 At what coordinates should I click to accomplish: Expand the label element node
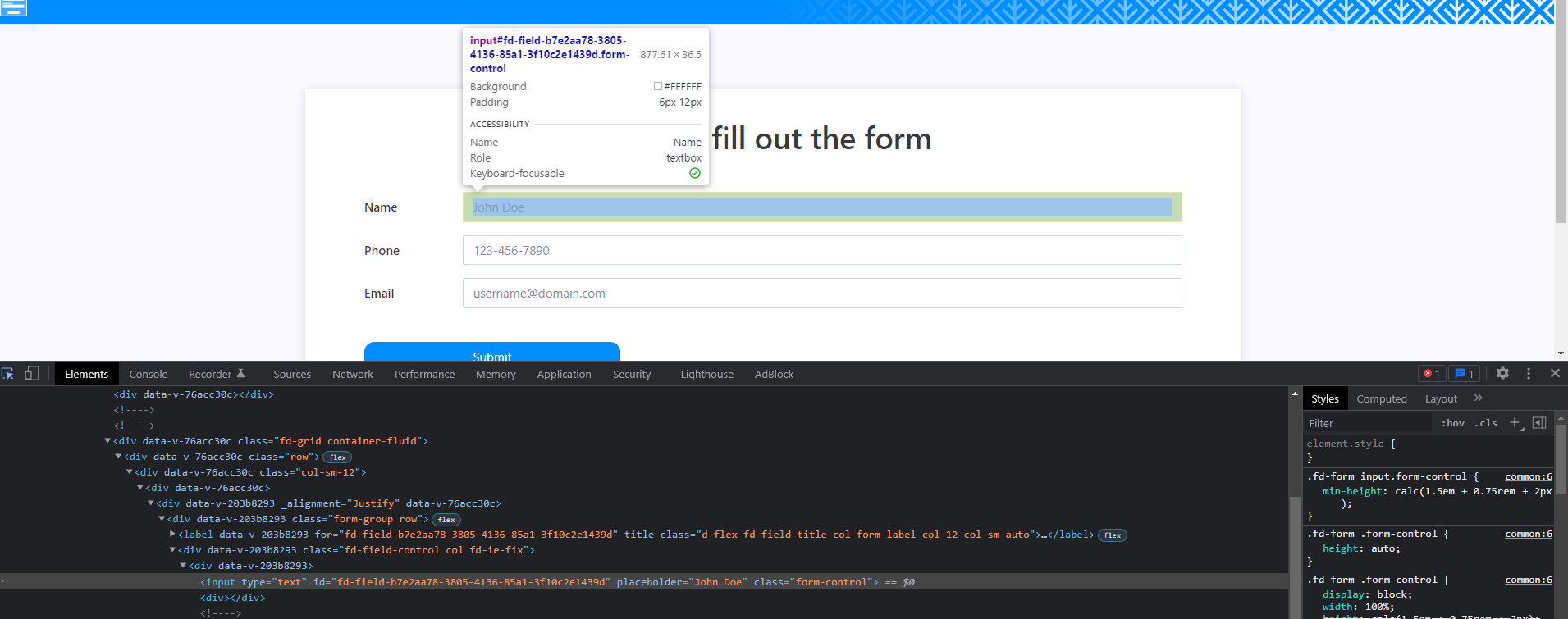point(172,535)
